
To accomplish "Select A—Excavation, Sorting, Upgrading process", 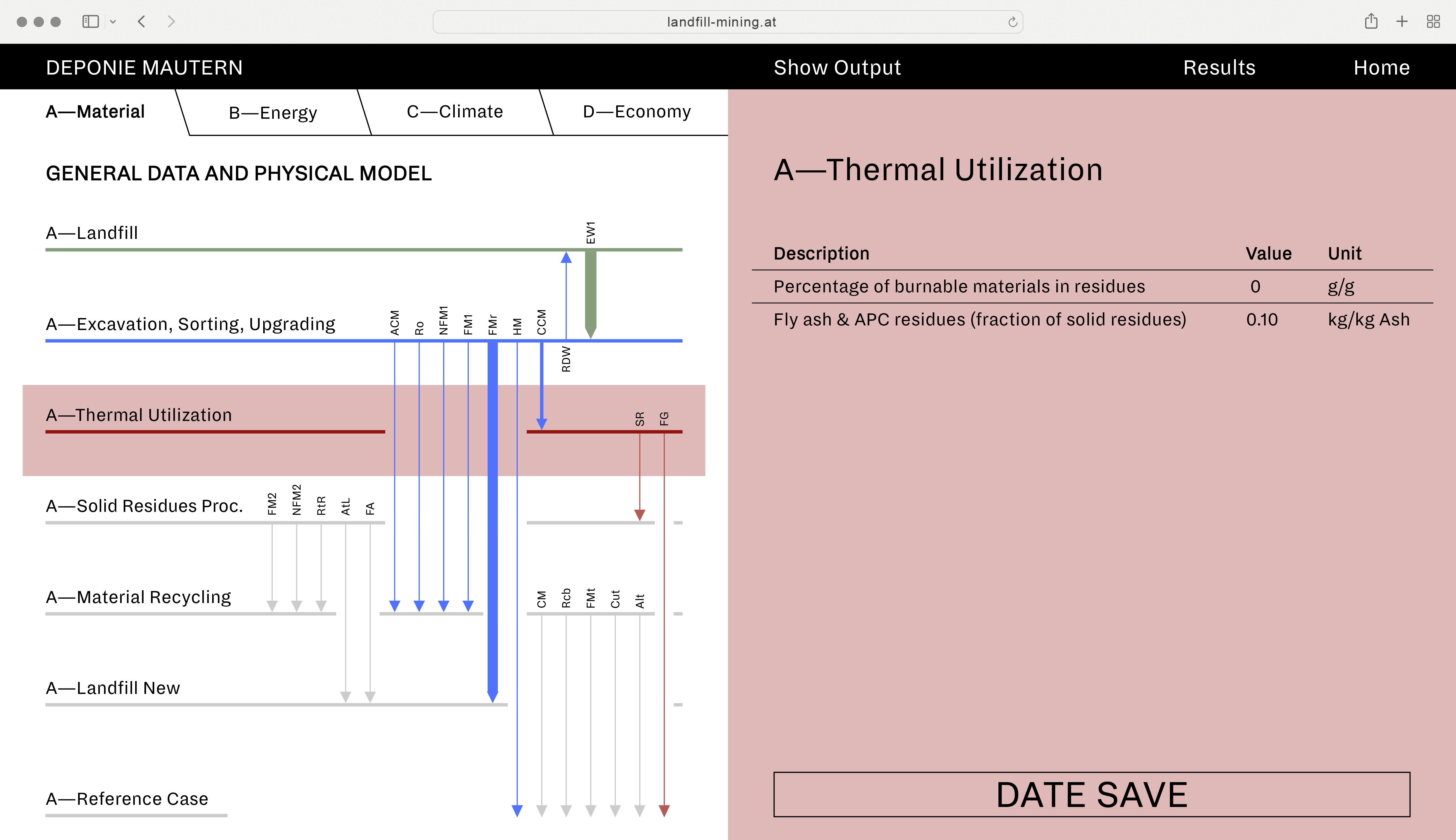I will tap(190, 324).
